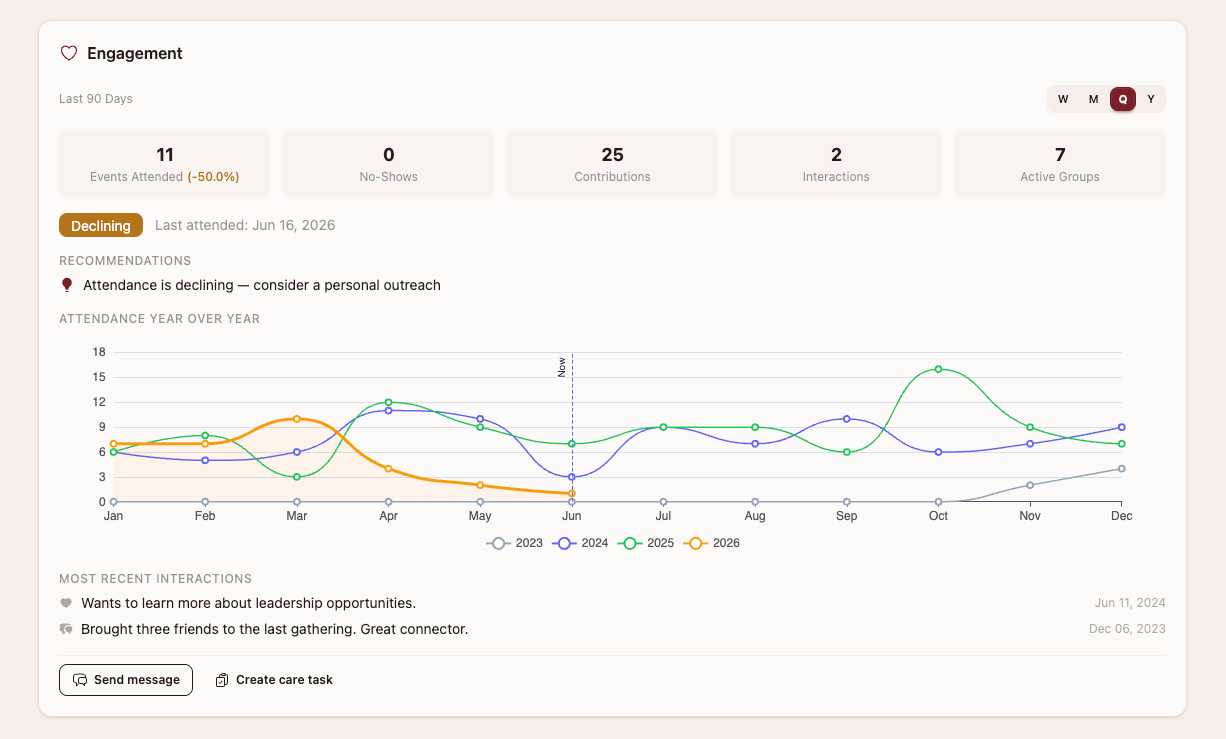Click 'Most Recent Interactions' heading
1226x739 pixels.
(155, 579)
